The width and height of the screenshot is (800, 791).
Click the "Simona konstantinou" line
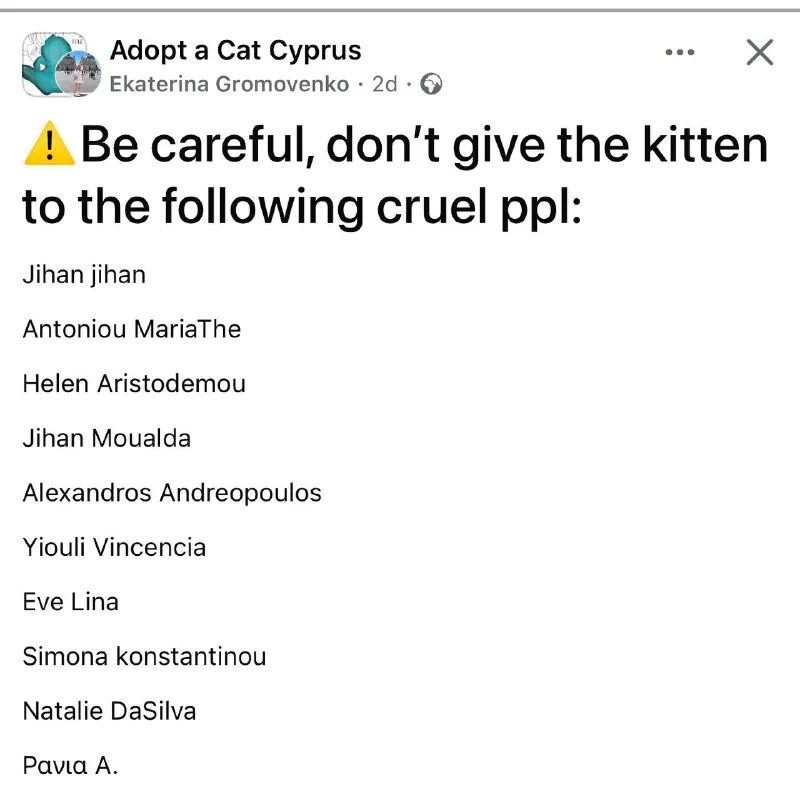(144, 657)
